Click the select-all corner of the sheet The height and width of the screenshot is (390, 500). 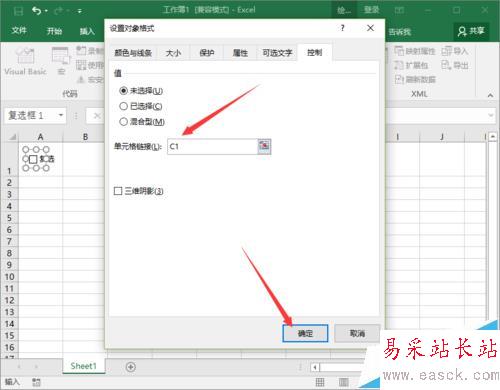tap(12, 137)
